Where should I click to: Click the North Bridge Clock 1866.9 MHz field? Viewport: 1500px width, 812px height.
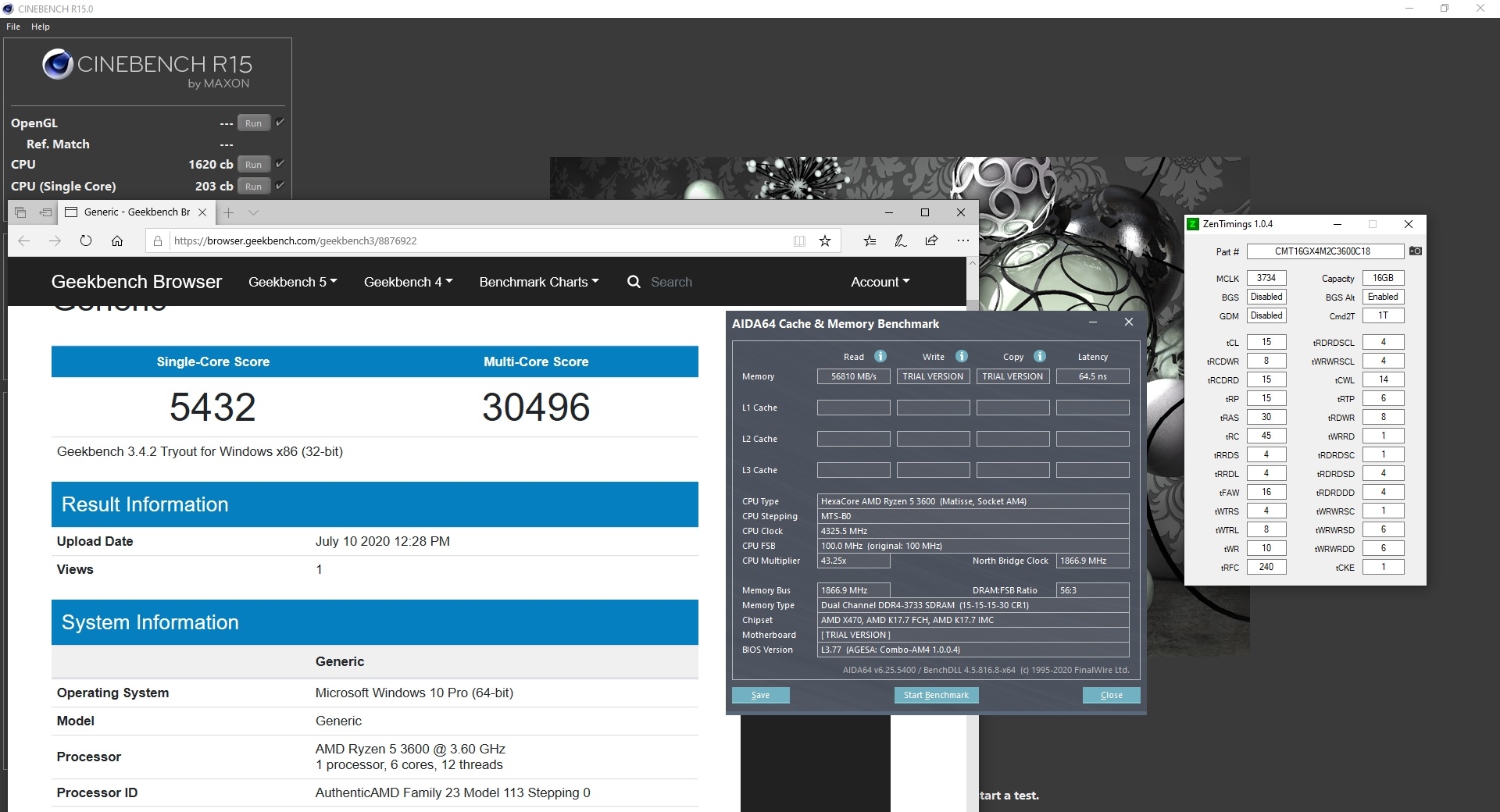point(1092,561)
